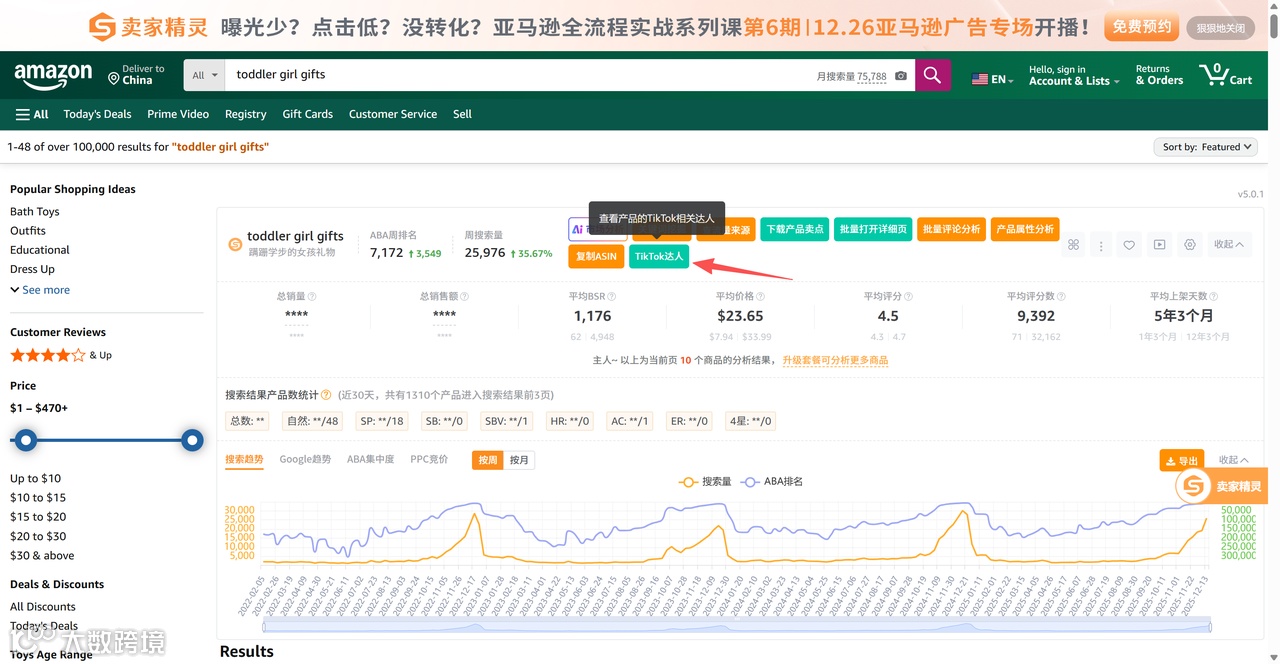
Task: Click the 导出 export button
Action: pos(1181,461)
